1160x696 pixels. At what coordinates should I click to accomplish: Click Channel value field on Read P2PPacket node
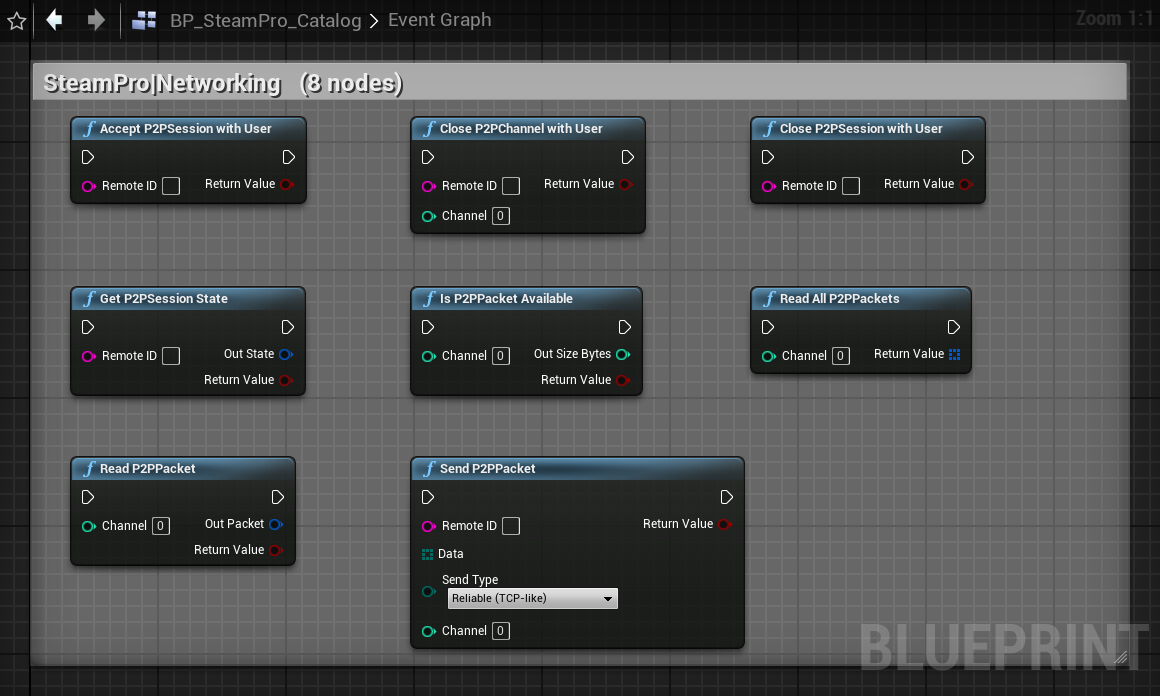coord(161,526)
